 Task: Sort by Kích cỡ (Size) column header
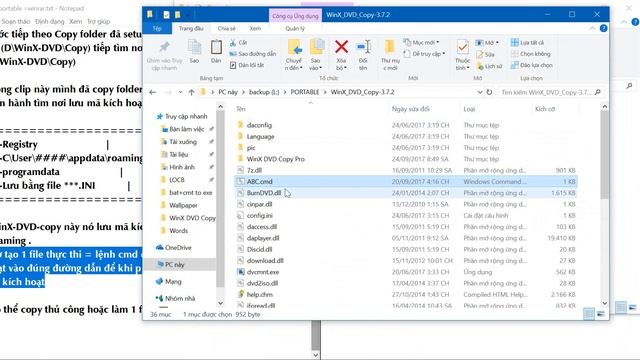pyautogui.click(x=545, y=109)
